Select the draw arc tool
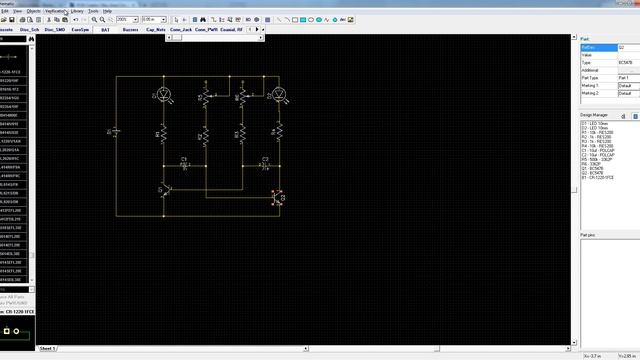Viewport: 640px width, 360px height. pyautogui.click(x=287, y=20)
